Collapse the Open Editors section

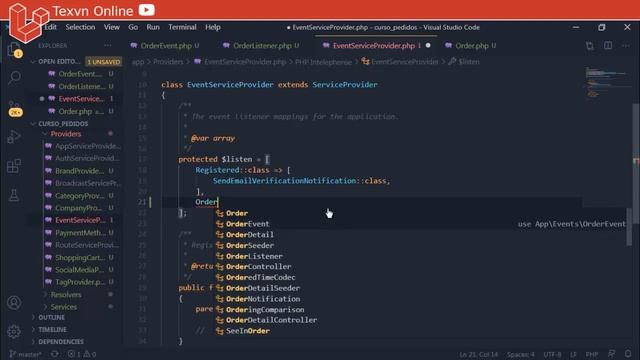click(59, 62)
